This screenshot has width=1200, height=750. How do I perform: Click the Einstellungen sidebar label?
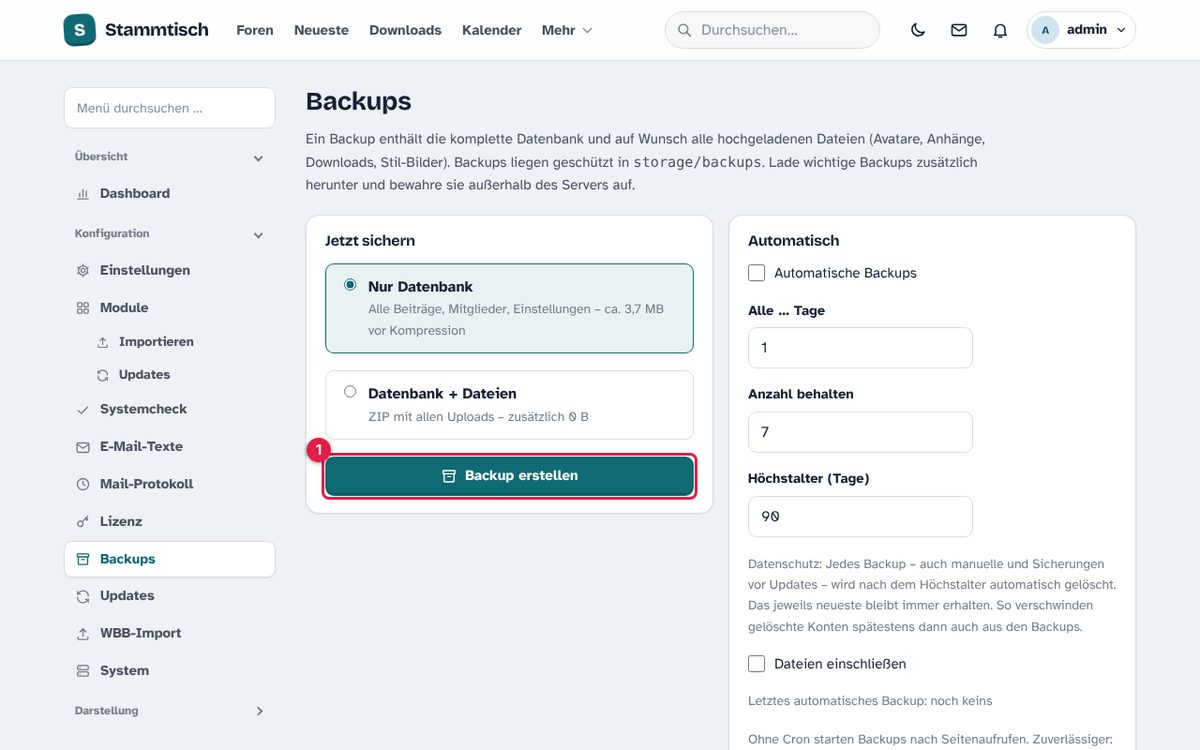[x=145, y=271]
